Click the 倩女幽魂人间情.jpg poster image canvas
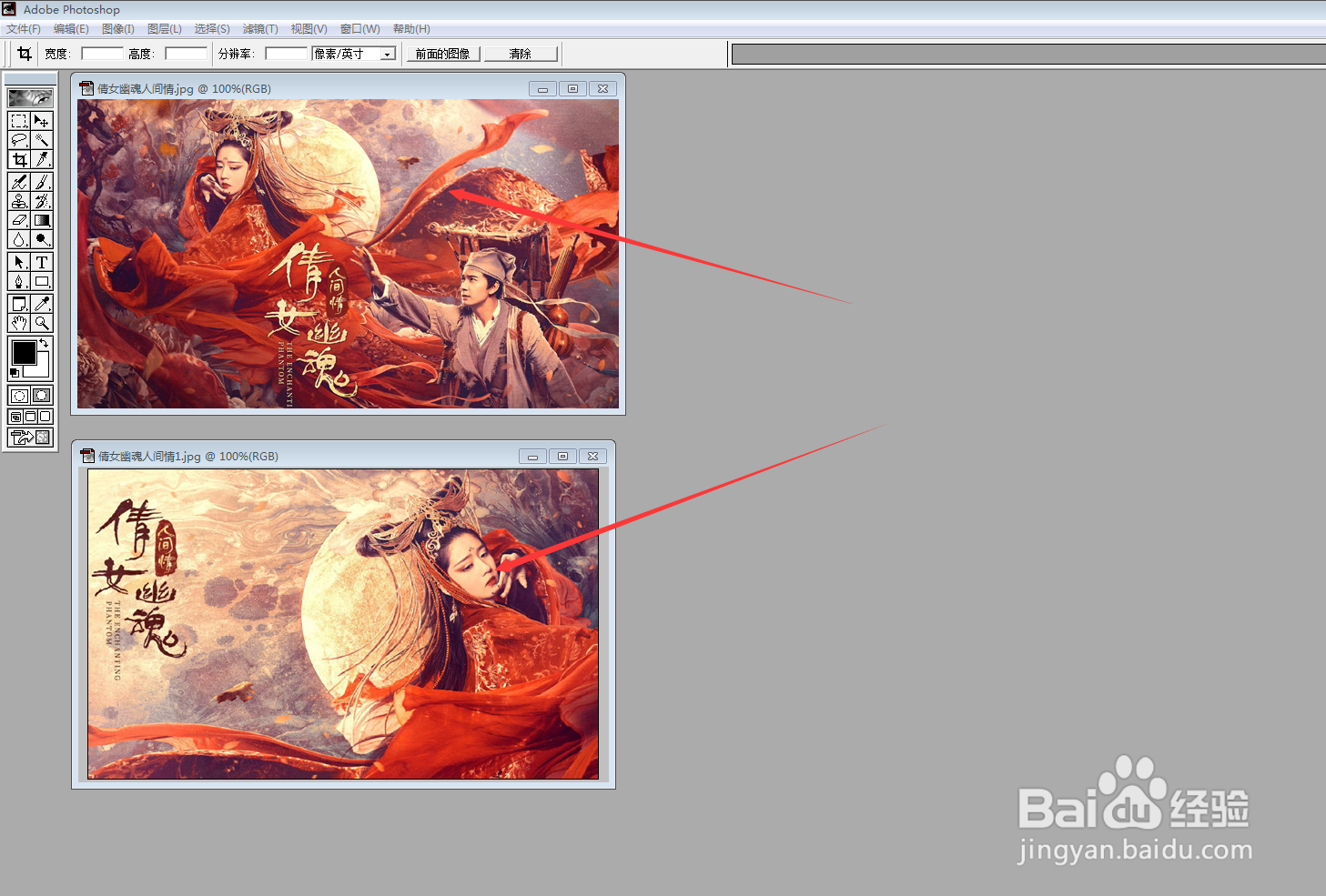The width and height of the screenshot is (1326, 896). 348,254
